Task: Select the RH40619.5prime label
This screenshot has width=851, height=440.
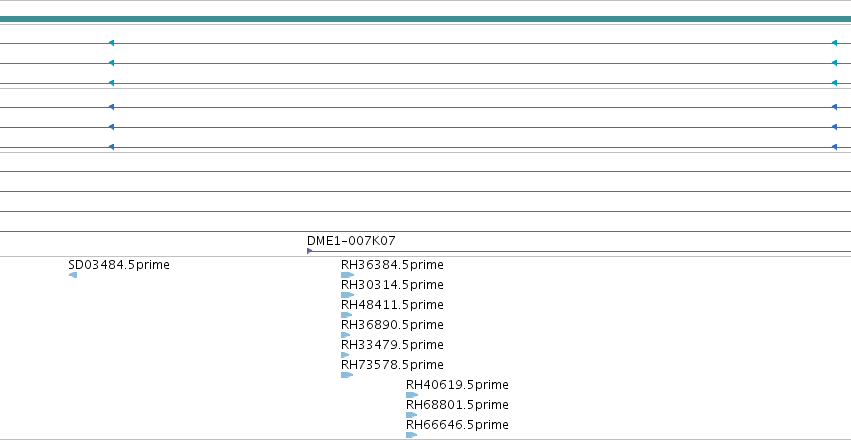Action: tap(457, 385)
